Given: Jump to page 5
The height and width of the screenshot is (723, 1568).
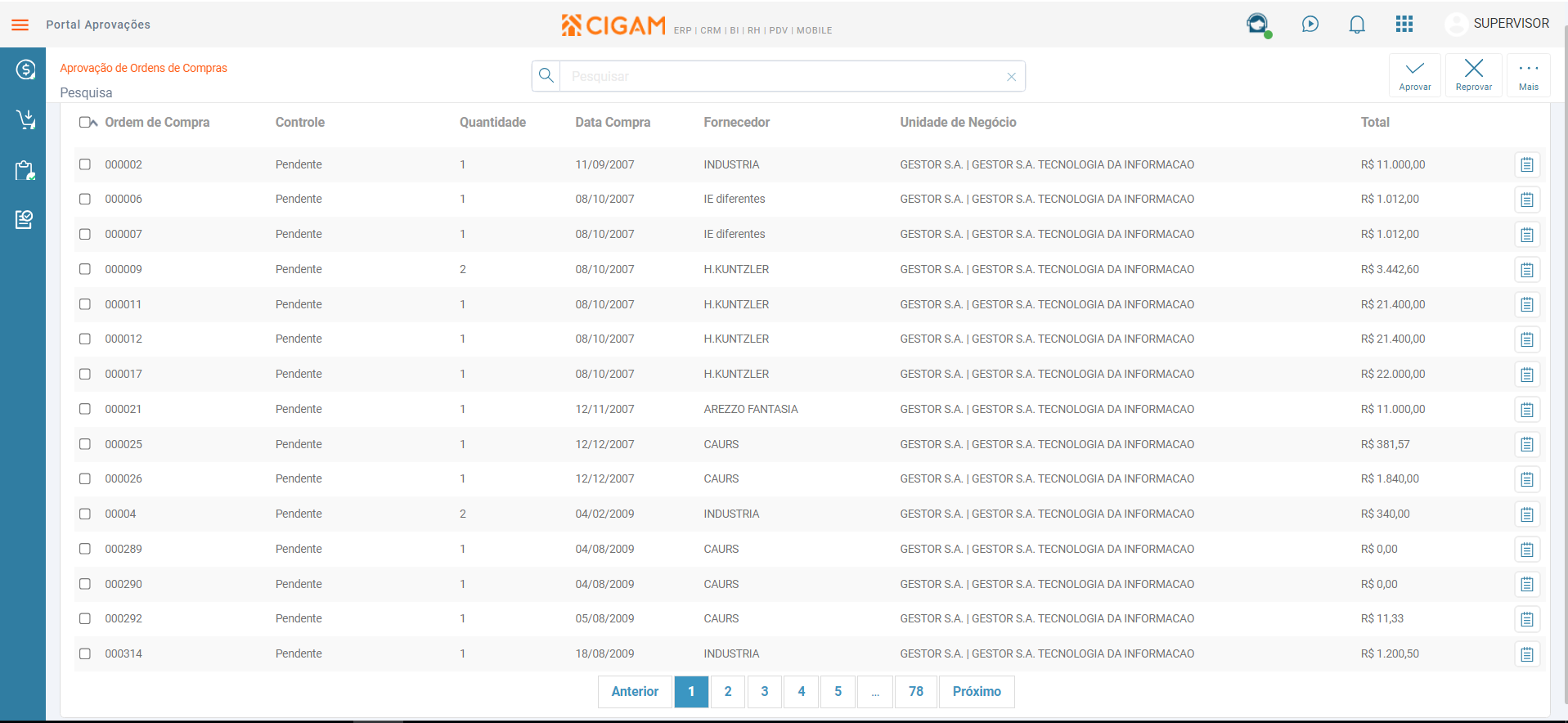Looking at the screenshot, I should pyautogui.click(x=838, y=692).
